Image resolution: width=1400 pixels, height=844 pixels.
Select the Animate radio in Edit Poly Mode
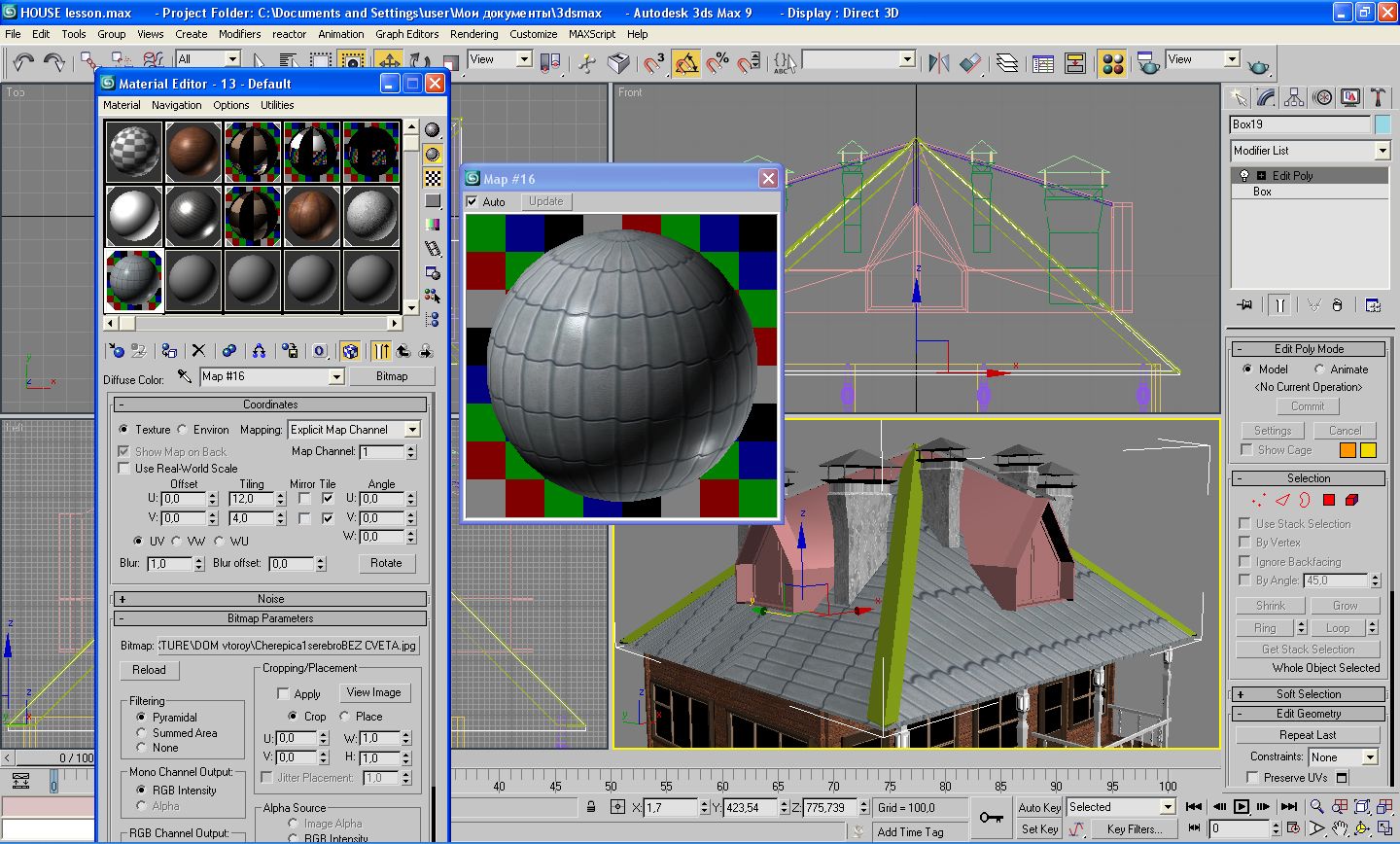pos(1319,369)
